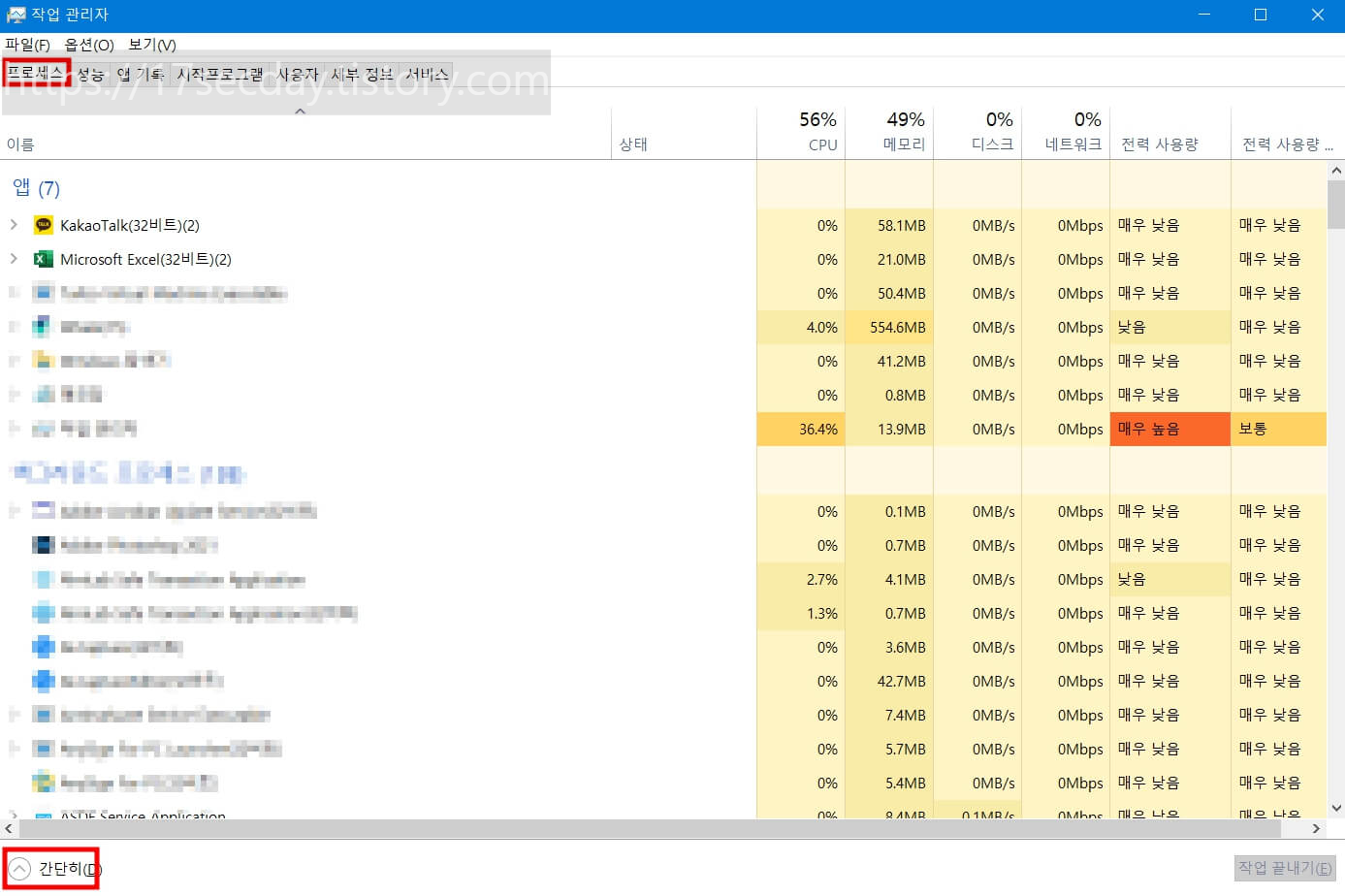Click the 0.1MB memory cell
Viewport: 1345px width, 896px height.
pos(889,511)
